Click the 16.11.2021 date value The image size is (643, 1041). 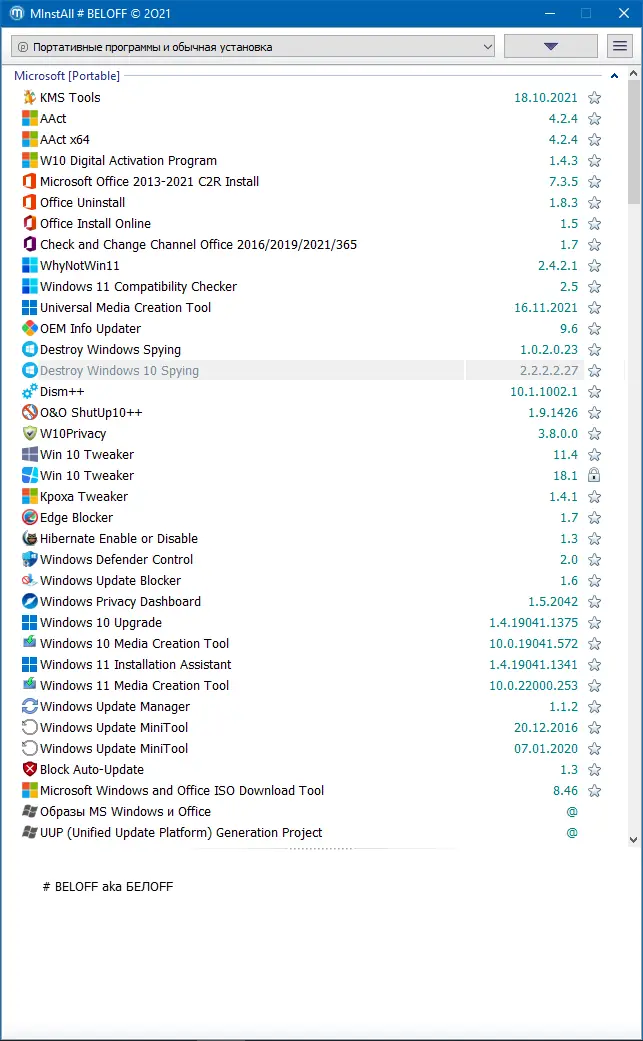click(x=545, y=307)
